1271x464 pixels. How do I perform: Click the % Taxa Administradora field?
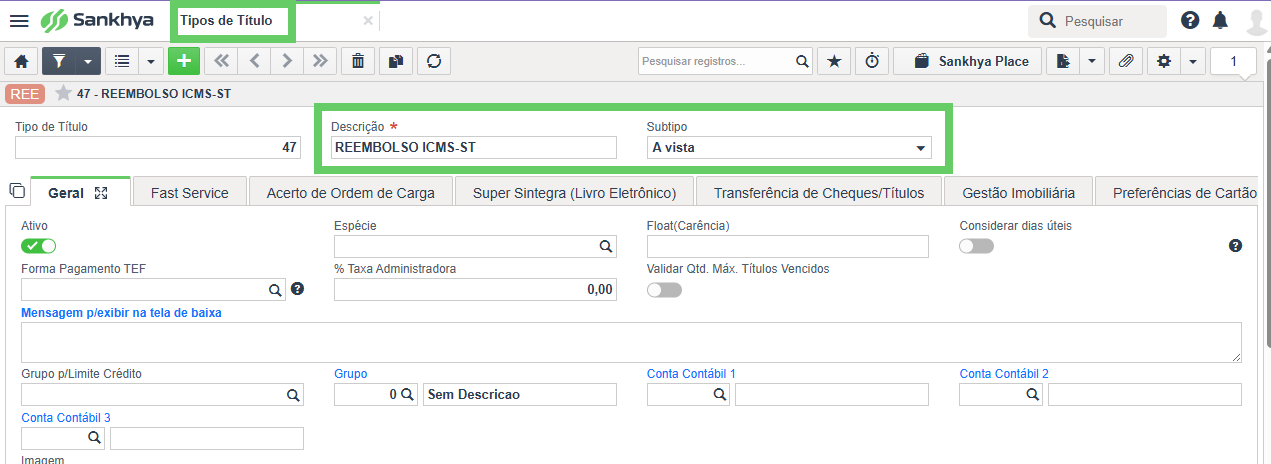474,290
